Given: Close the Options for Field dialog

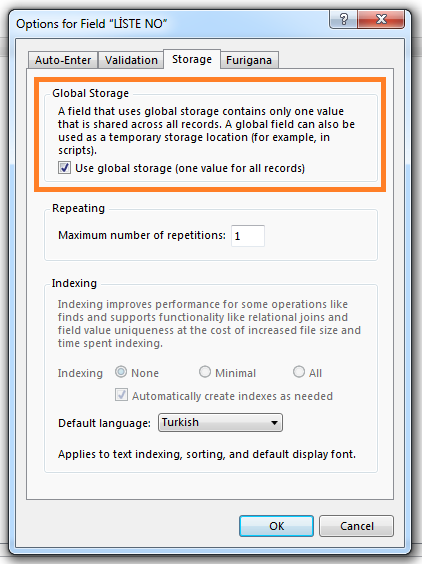Looking at the screenshot, I should click(x=381, y=19).
